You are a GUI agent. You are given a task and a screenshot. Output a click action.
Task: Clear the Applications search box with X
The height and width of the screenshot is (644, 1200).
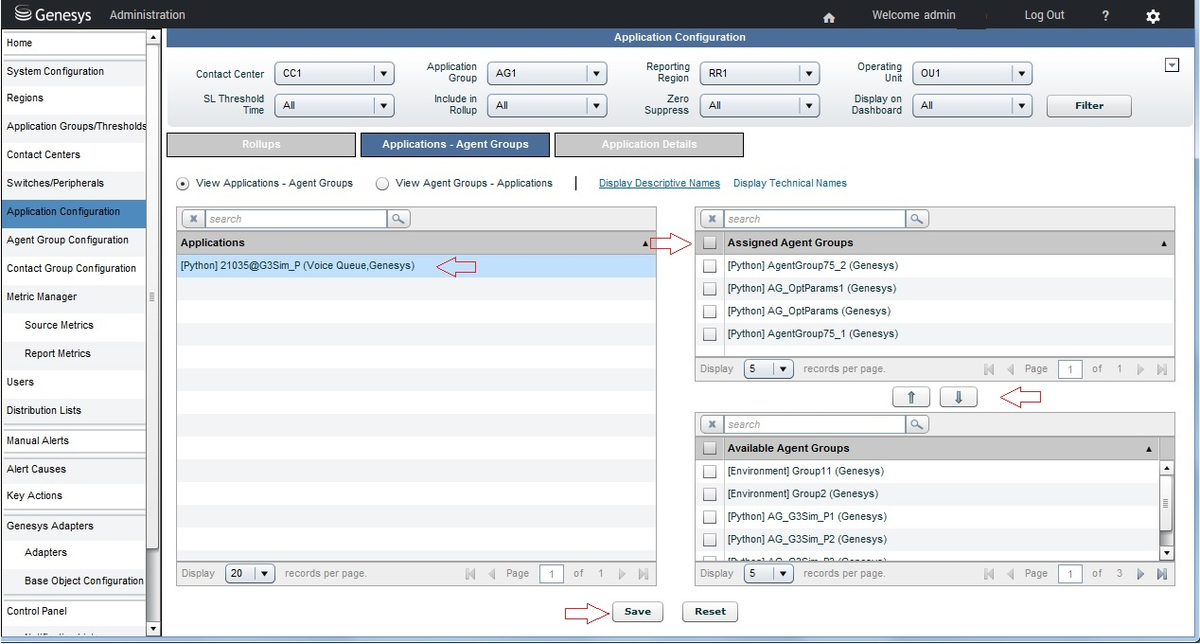[193, 219]
